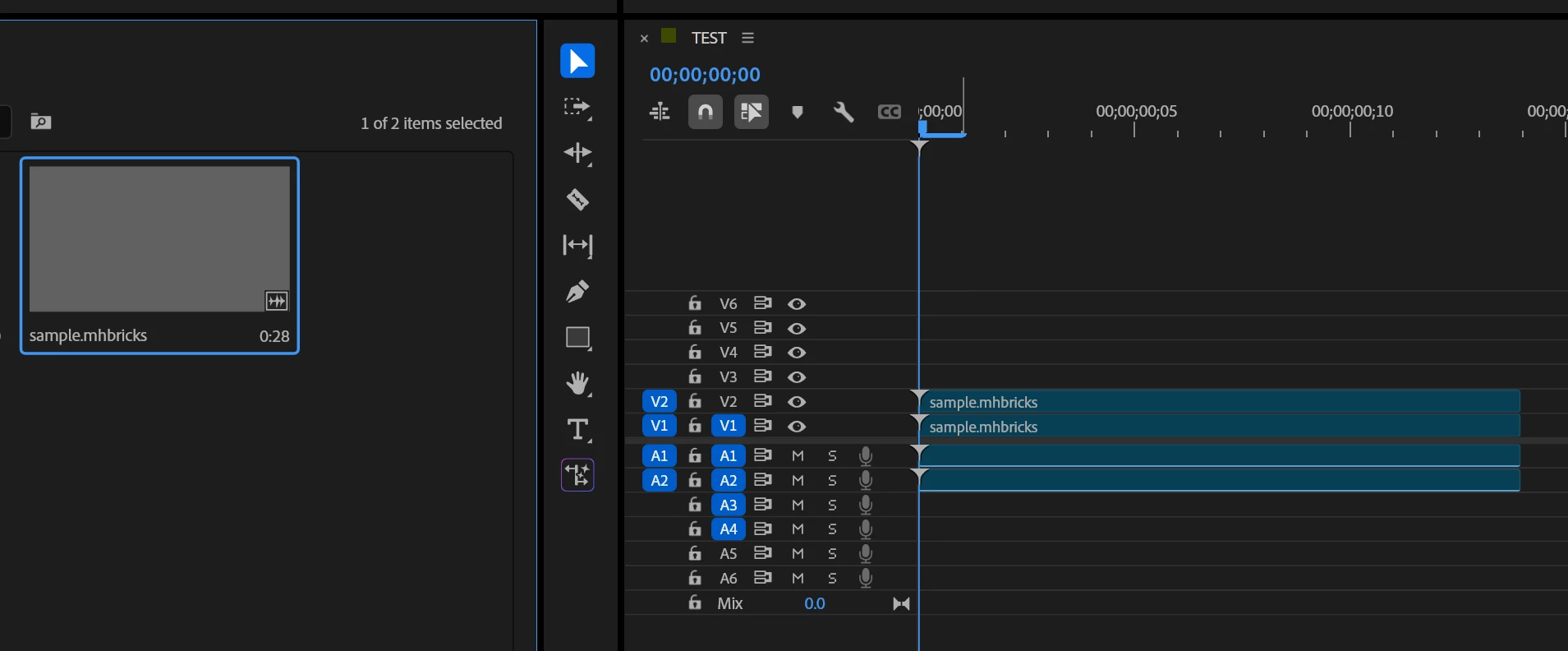1568x651 pixels.
Task: Open the TEST sequence panel menu
Action: [x=747, y=38]
